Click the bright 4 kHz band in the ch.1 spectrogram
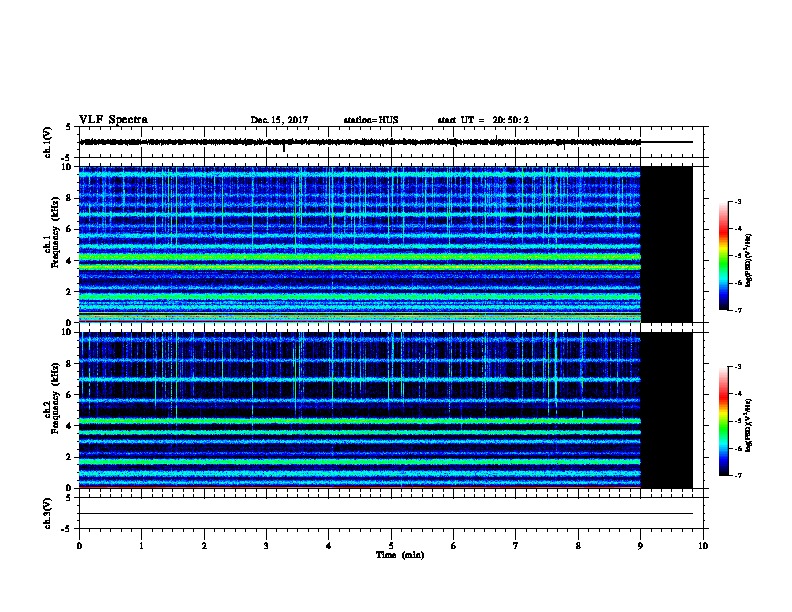Image resolution: width=792 pixels, height=612 pixels. tap(360, 257)
